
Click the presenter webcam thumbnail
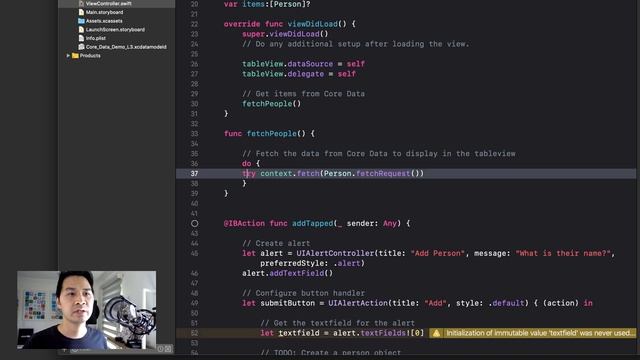tap(87, 310)
